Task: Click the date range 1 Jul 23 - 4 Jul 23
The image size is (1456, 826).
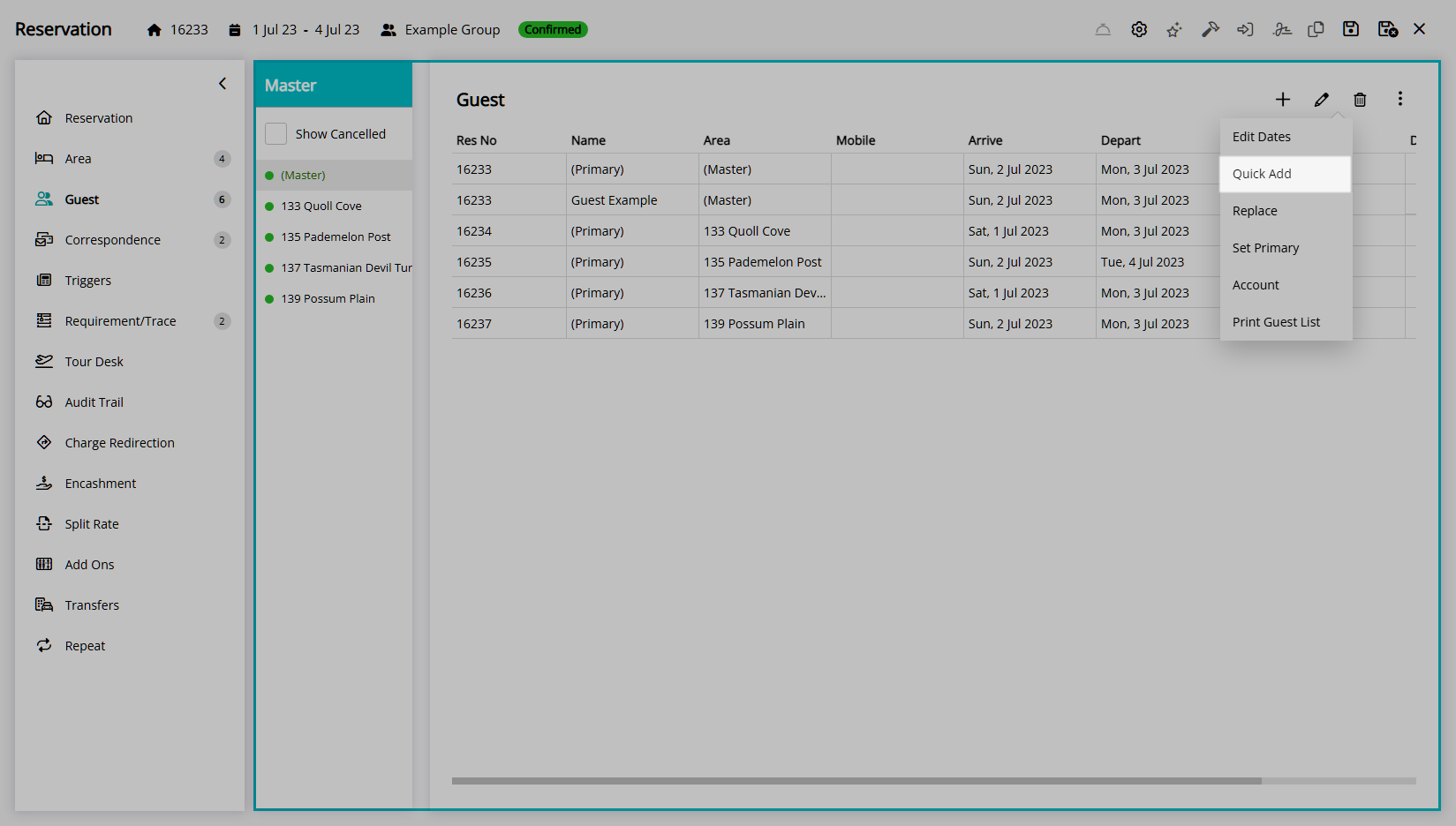Action: pos(306,30)
